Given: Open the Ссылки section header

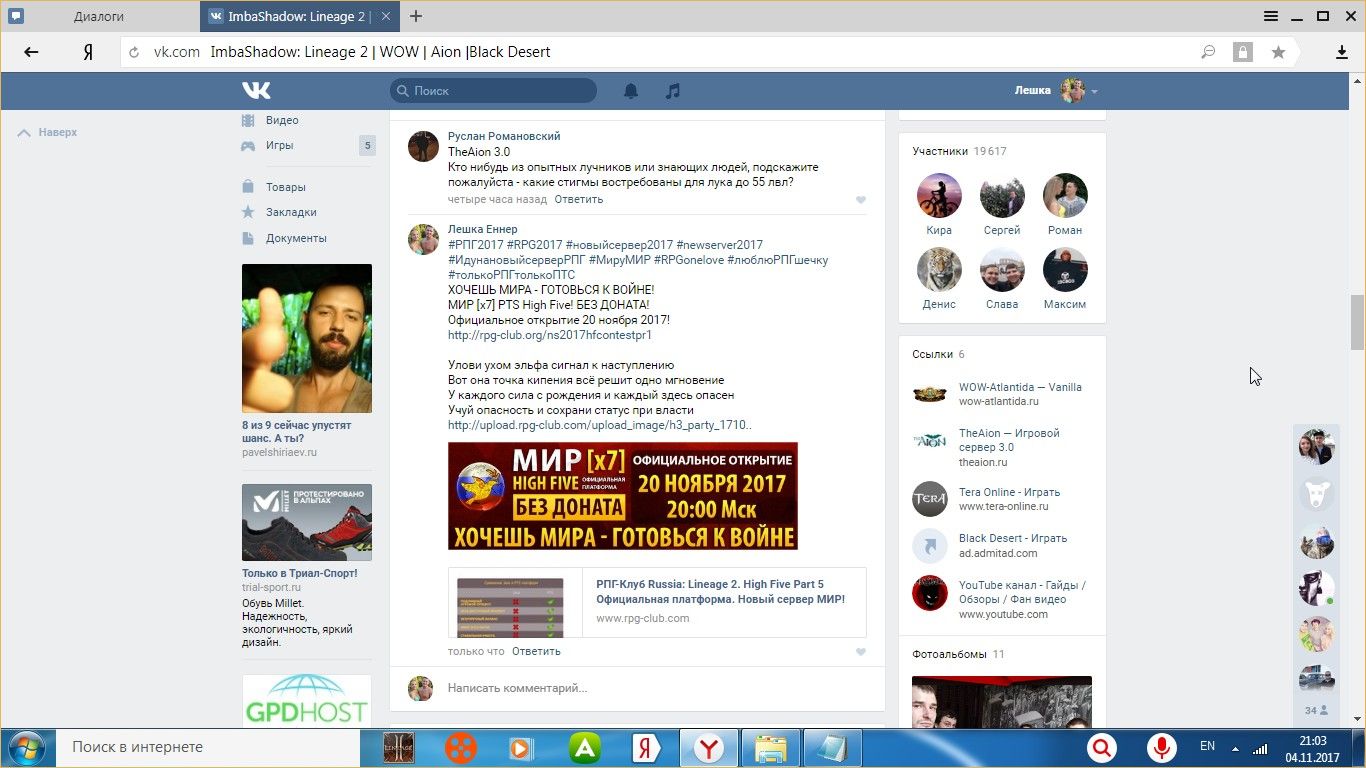Looking at the screenshot, I should 932,354.
